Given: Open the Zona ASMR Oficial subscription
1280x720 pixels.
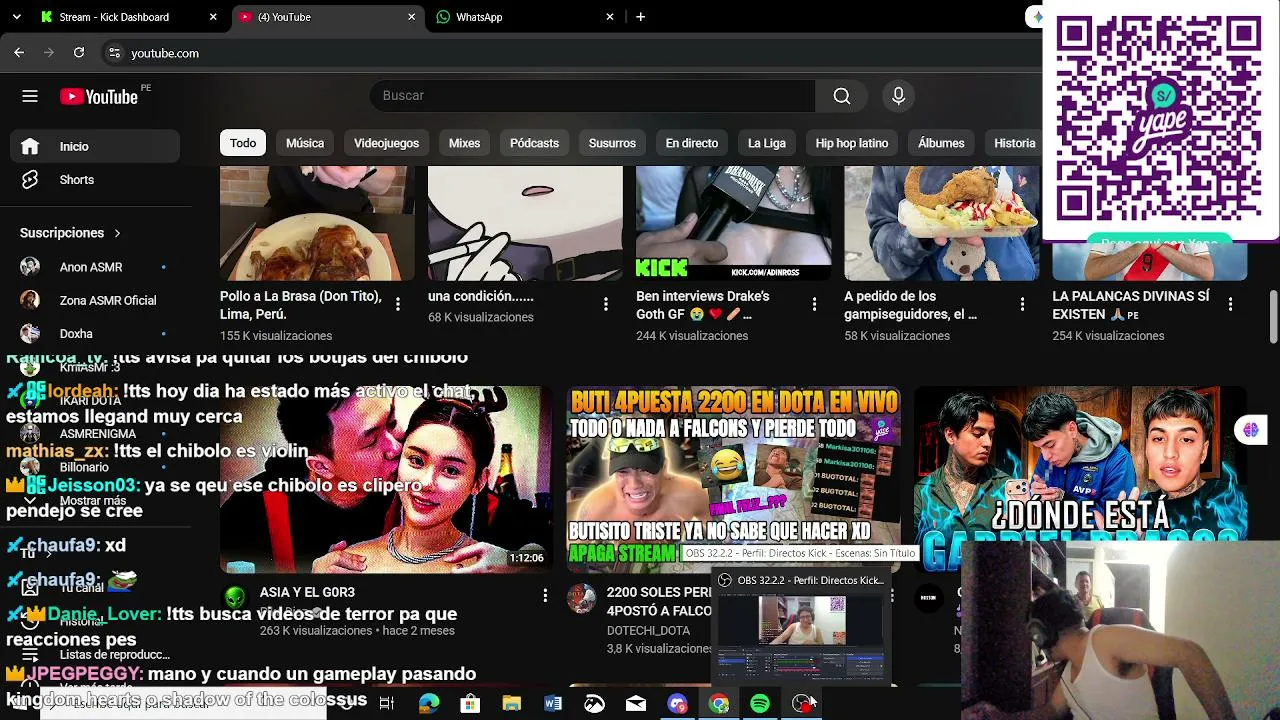Looking at the screenshot, I should [x=96, y=300].
